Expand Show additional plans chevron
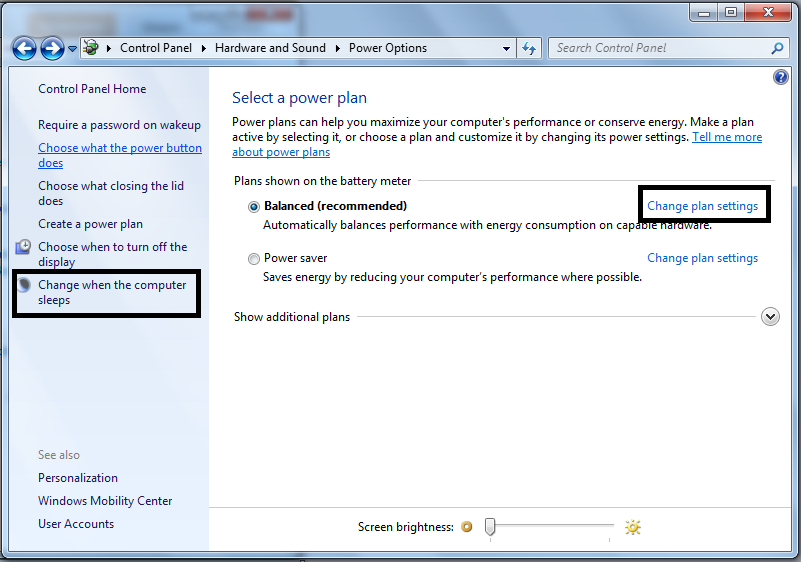Screen dimensions: 801x562 coord(770,317)
